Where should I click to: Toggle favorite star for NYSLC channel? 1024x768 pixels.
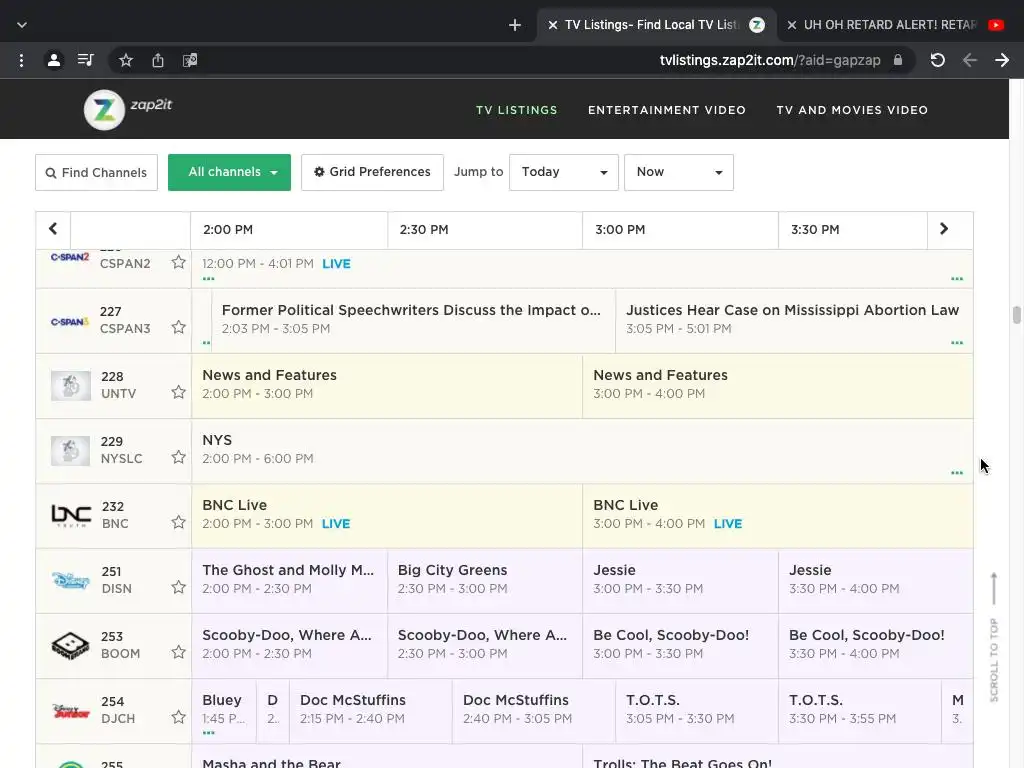178,457
